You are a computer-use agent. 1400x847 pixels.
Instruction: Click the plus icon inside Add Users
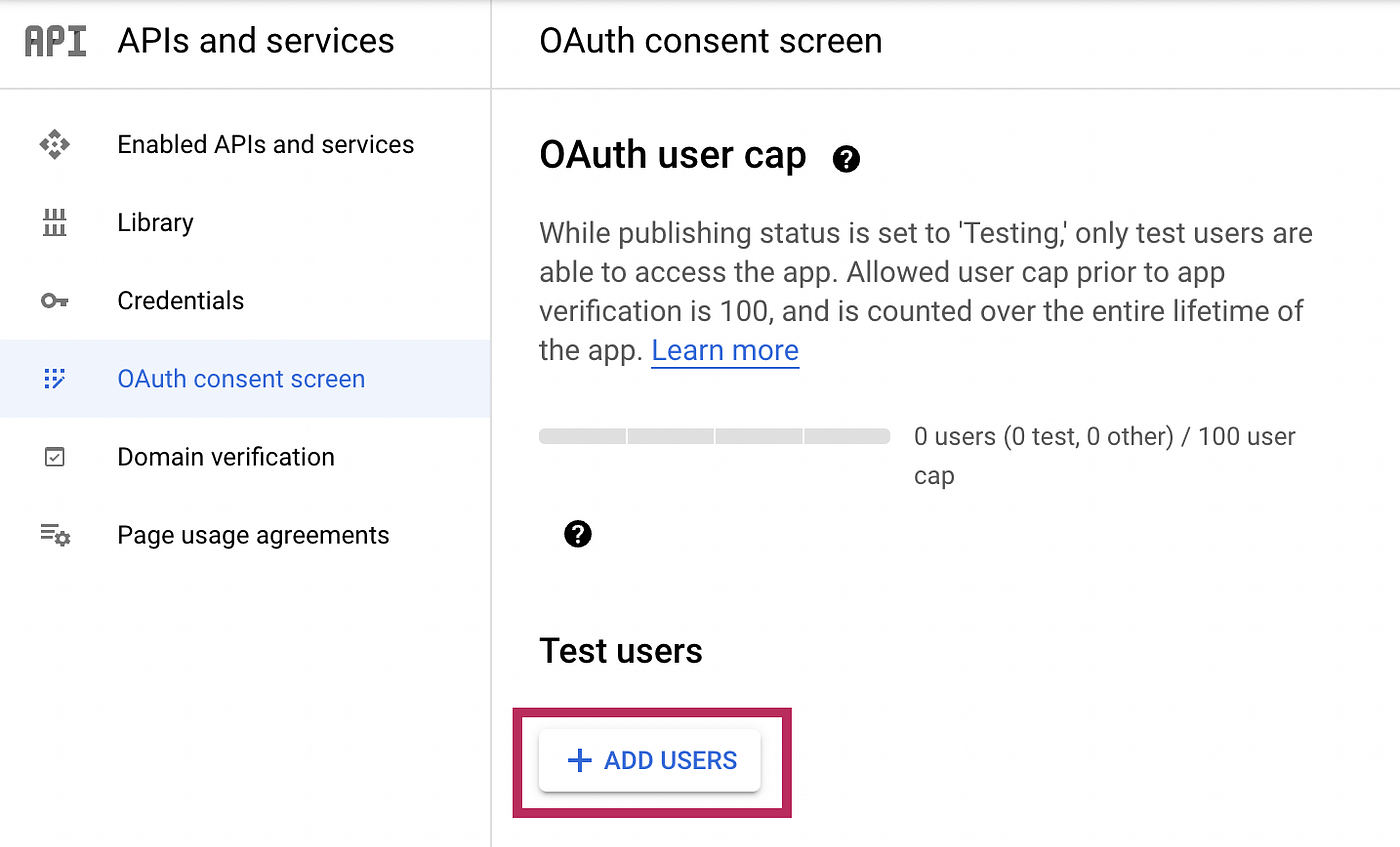(578, 760)
